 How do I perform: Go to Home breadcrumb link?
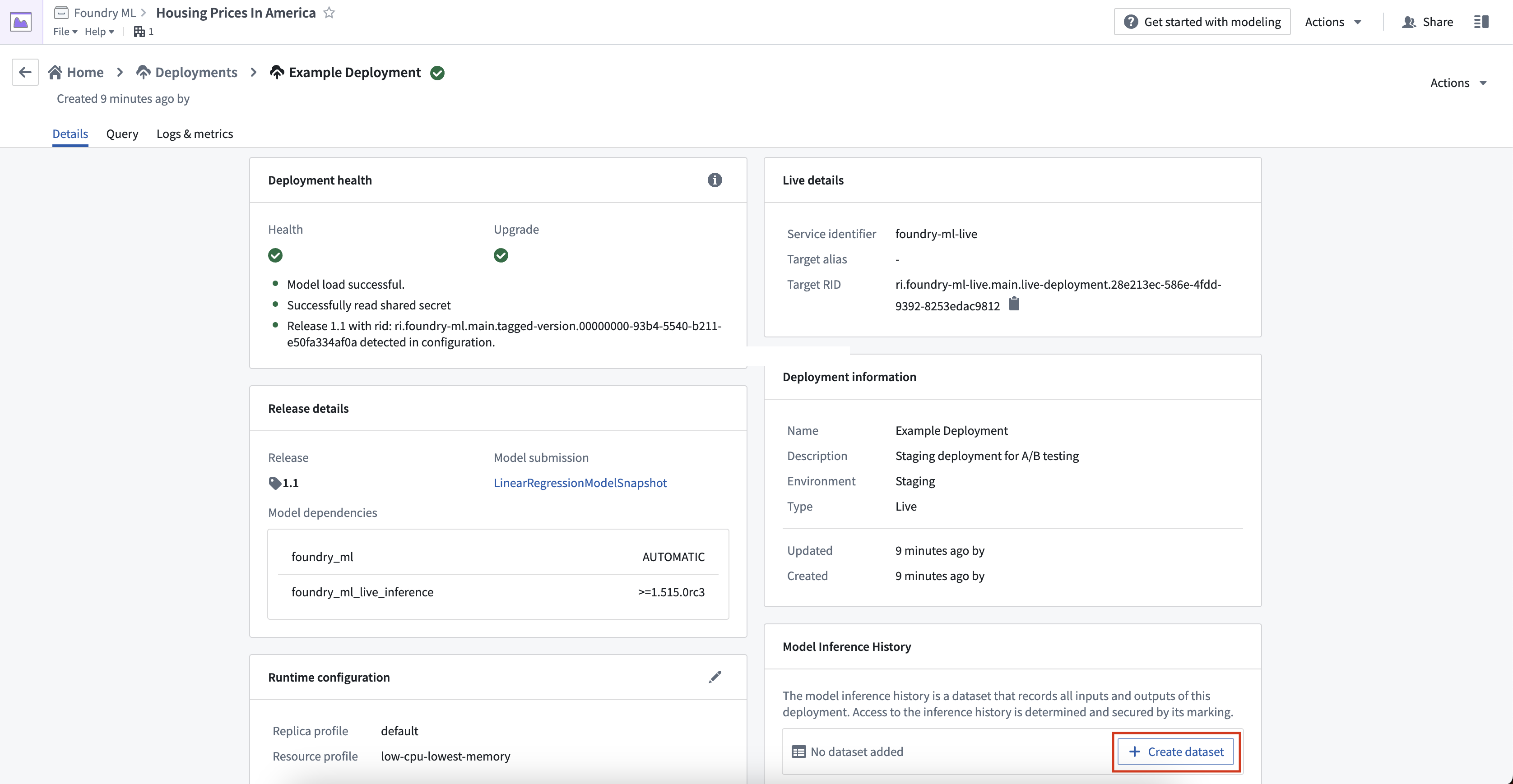[x=76, y=72]
